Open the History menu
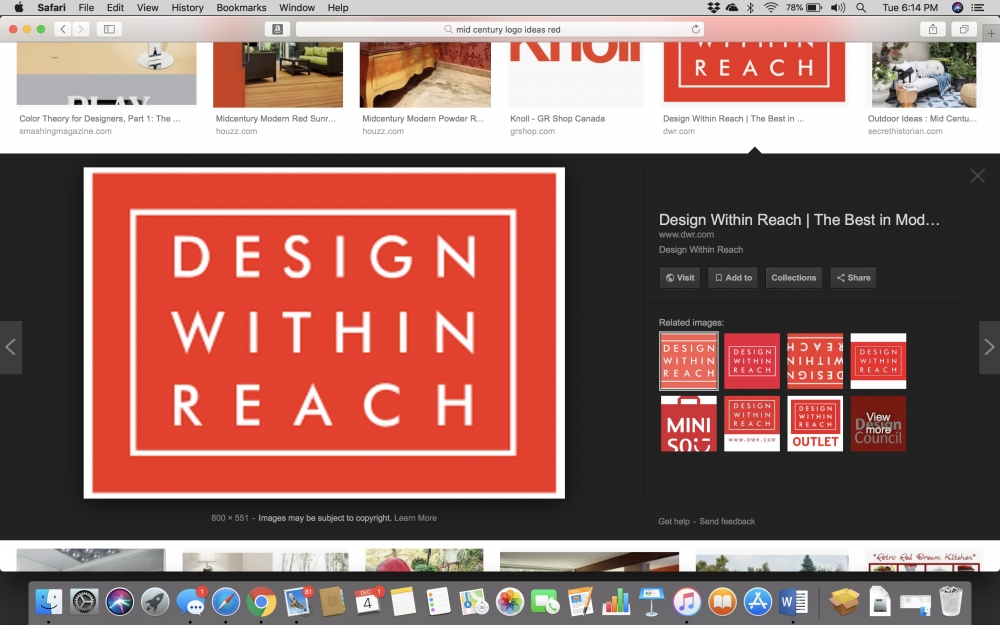The width and height of the screenshot is (1000, 625). [x=187, y=7]
